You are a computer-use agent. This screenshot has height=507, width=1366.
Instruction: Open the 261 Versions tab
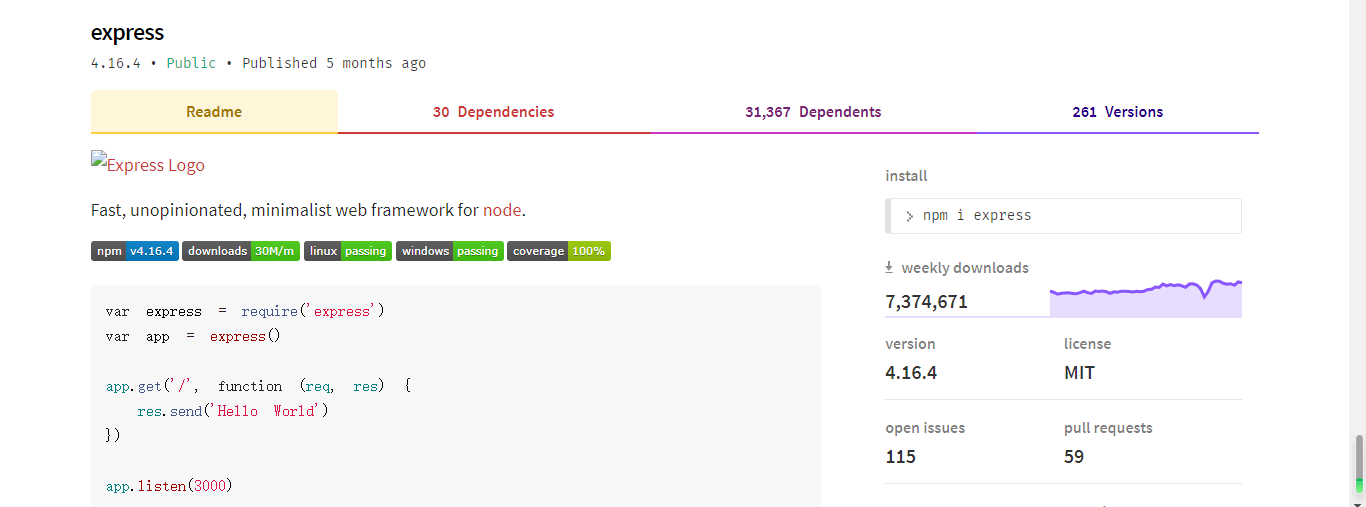pyautogui.click(x=1117, y=112)
